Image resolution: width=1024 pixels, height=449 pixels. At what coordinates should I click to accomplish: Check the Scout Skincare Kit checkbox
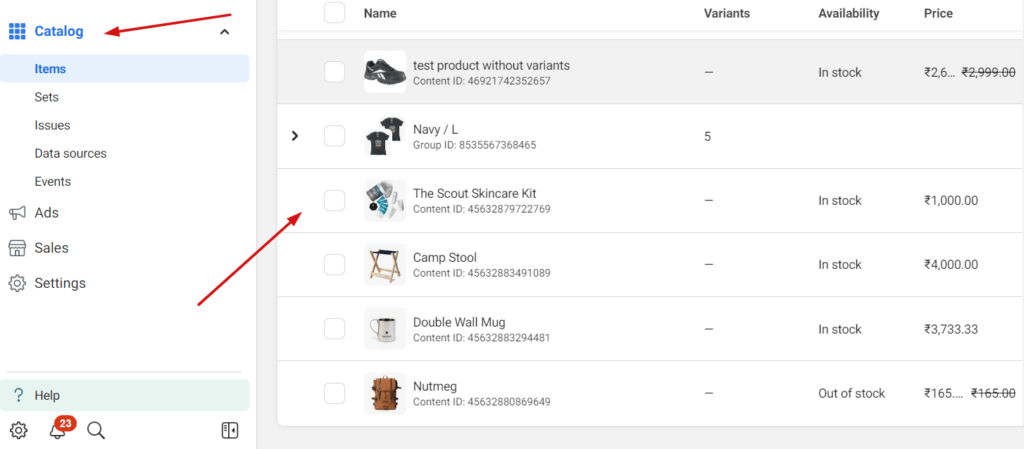point(335,200)
